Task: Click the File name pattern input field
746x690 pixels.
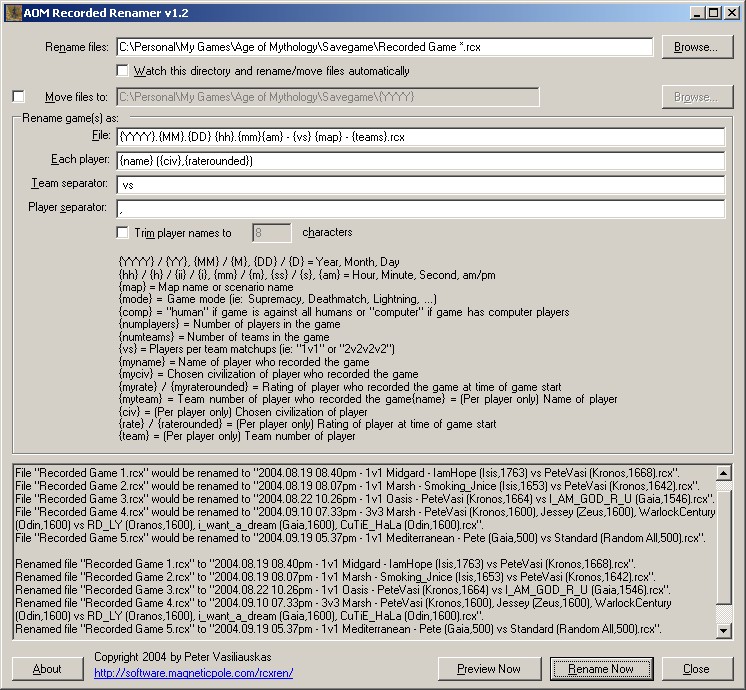Action: pos(421,137)
